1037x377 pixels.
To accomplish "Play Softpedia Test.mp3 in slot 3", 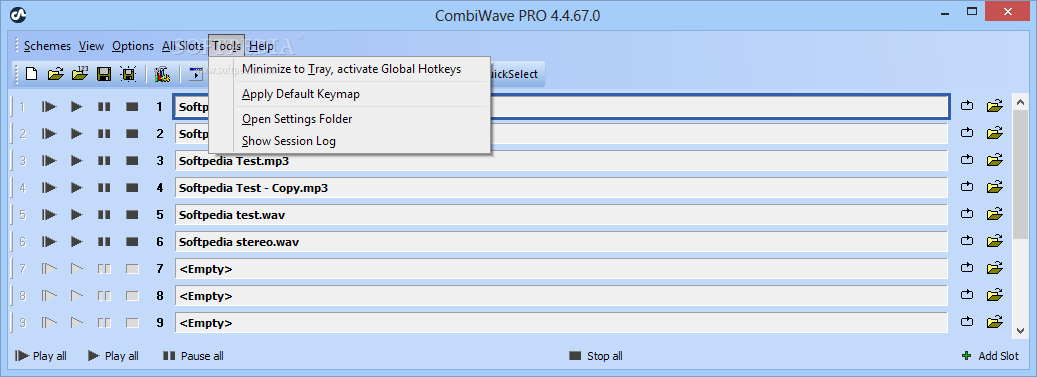I will 77,161.
